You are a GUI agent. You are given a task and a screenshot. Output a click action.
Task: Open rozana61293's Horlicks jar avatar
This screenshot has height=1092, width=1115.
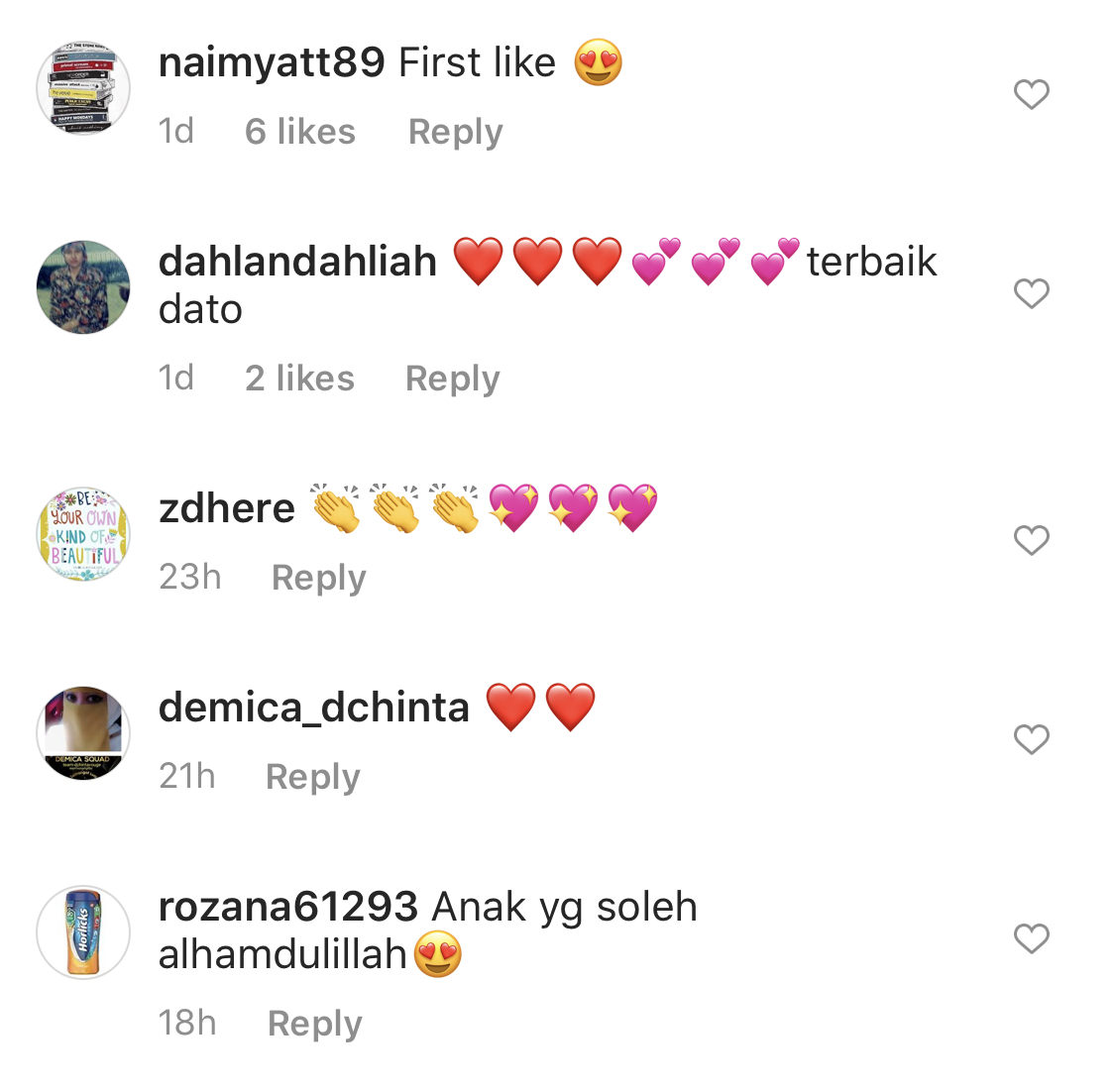point(83,932)
